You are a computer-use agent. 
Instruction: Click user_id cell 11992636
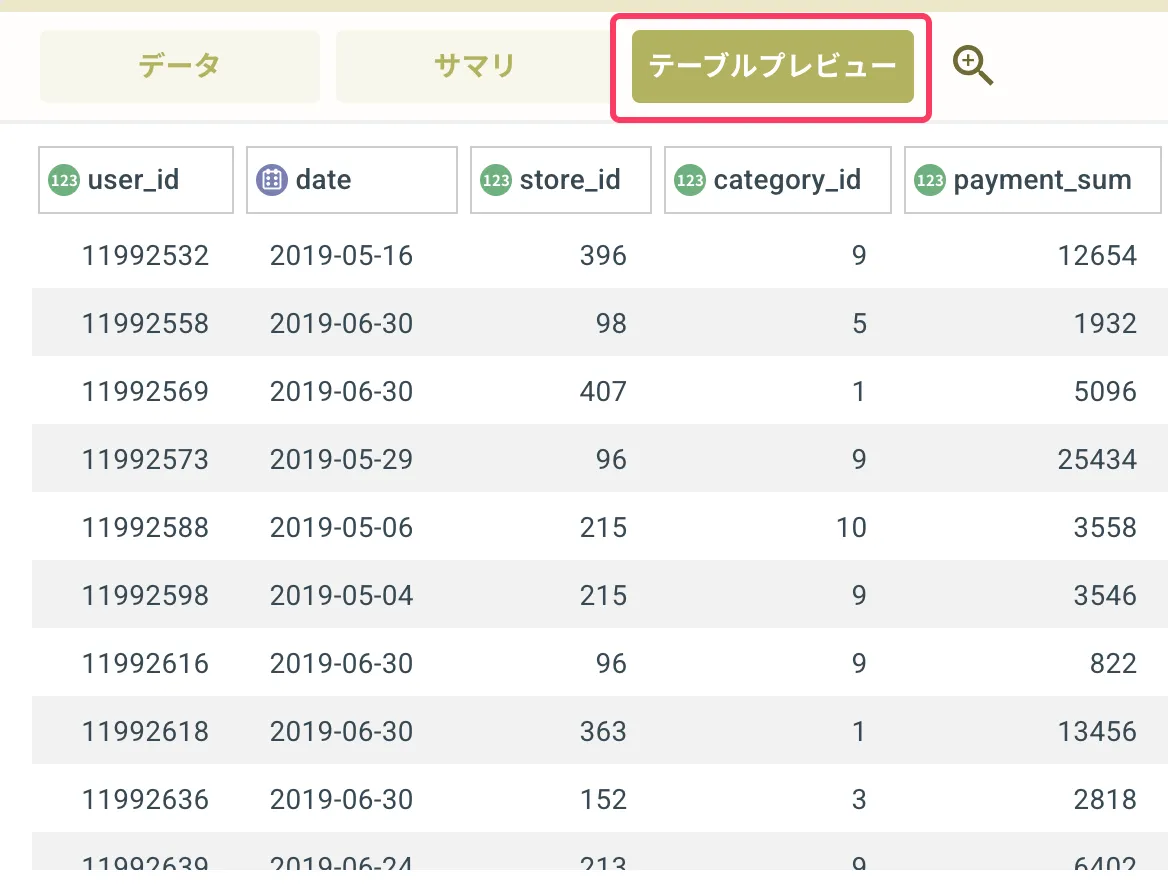(x=145, y=800)
